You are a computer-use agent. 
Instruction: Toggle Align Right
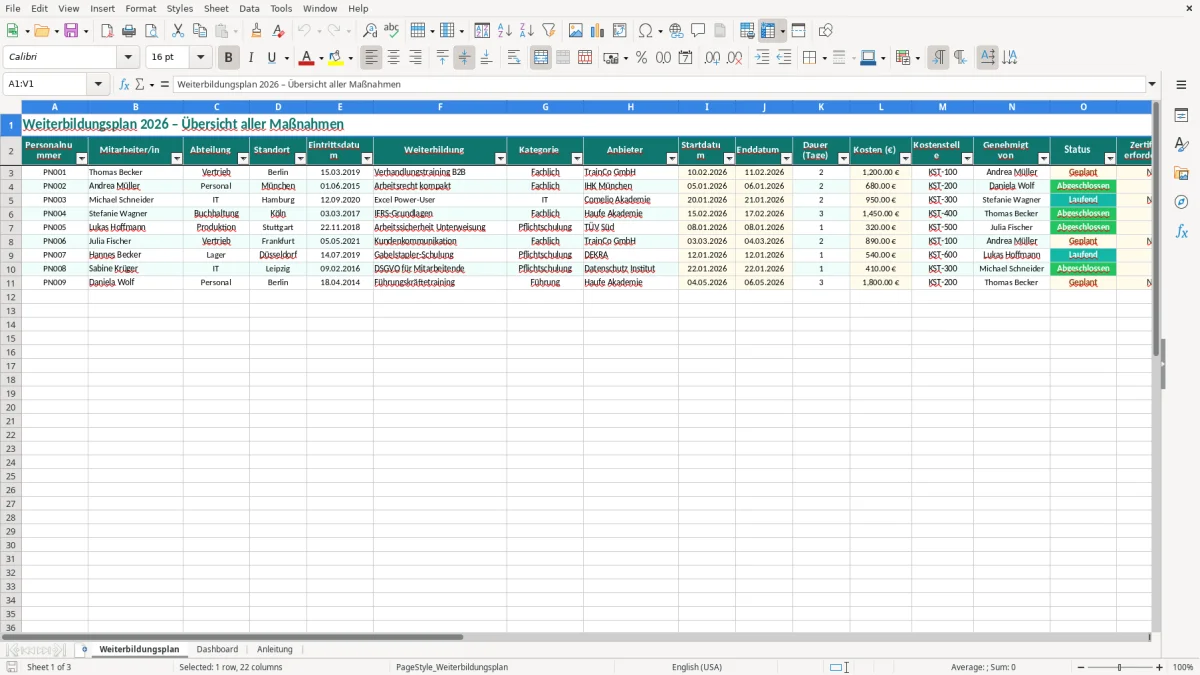(415, 58)
